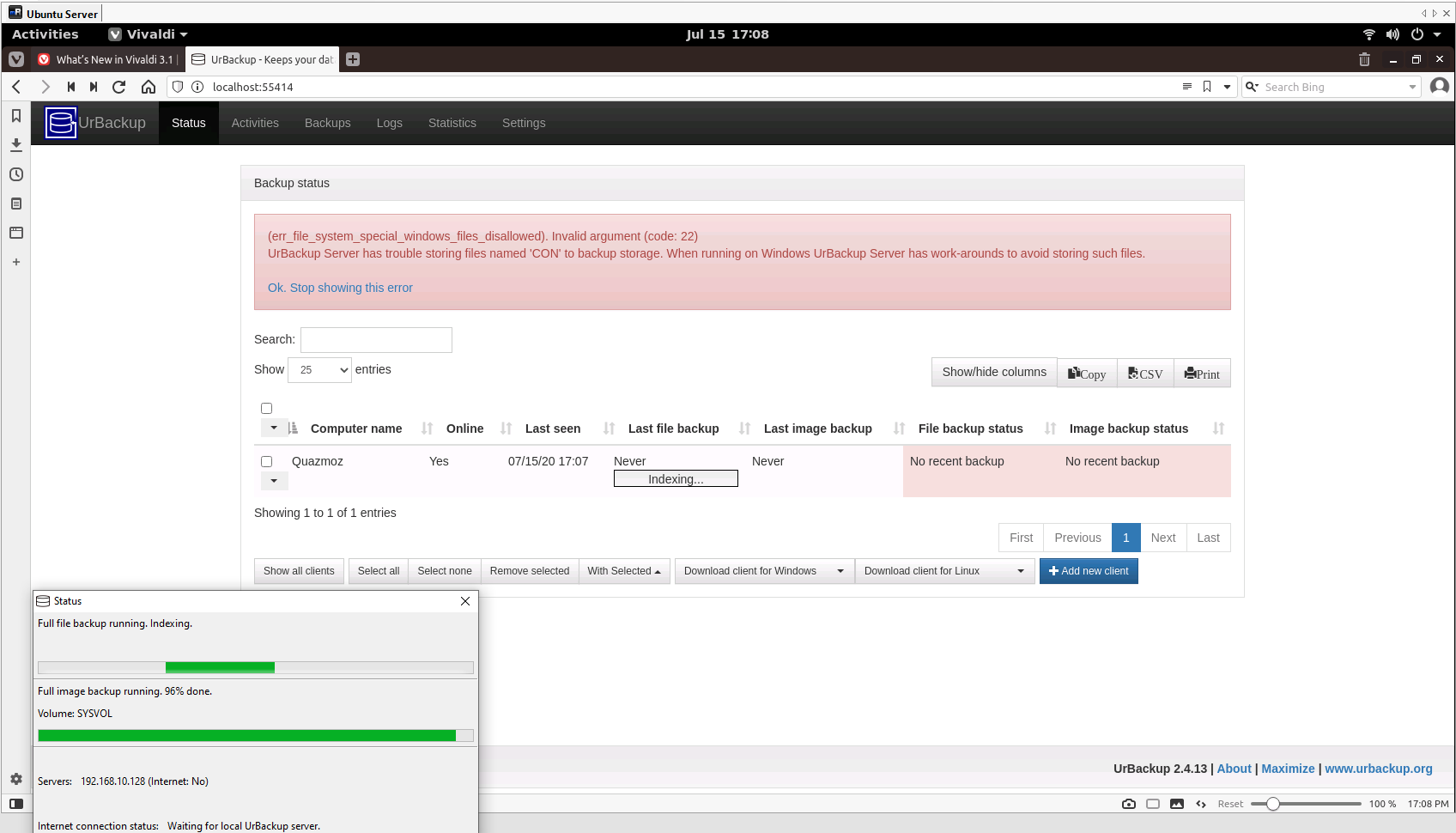The width and height of the screenshot is (1456, 833).
Task: Tick the select-all checkbox in table header
Action: pyautogui.click(x=266, y=409)
